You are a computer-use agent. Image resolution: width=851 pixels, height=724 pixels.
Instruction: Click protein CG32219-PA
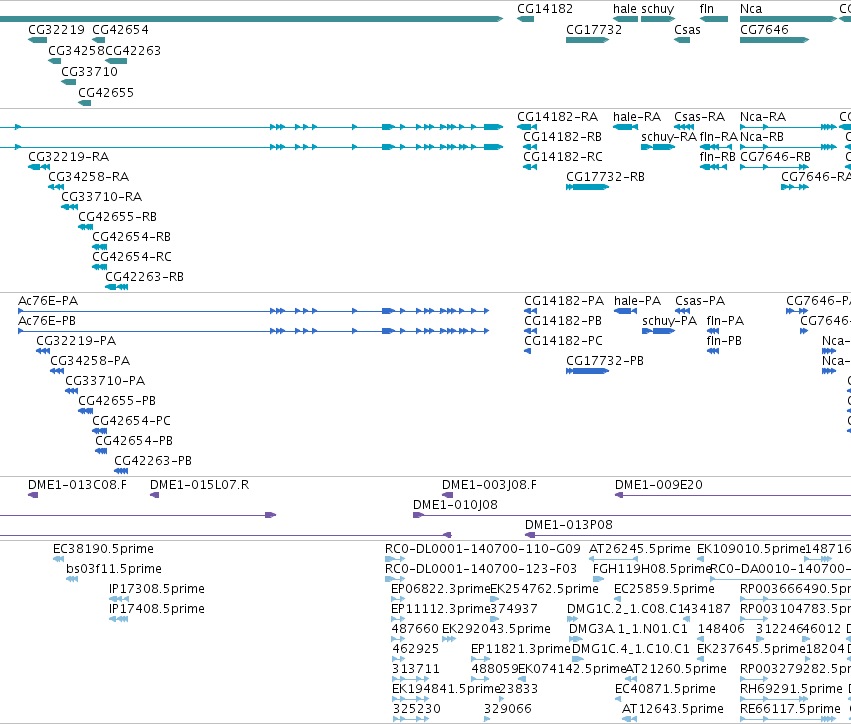(76, 341)
